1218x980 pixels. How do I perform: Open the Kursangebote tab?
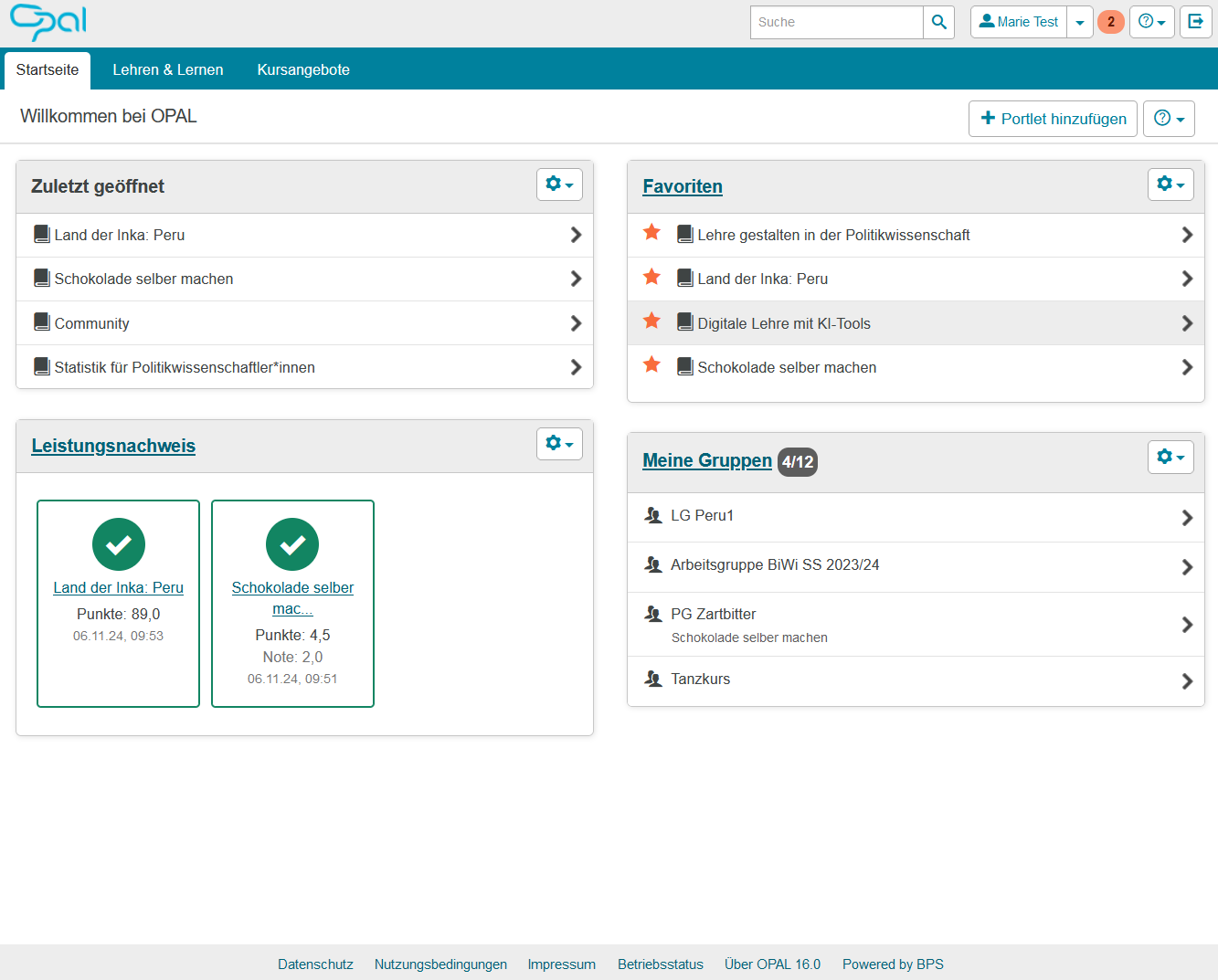click(303, 70)
